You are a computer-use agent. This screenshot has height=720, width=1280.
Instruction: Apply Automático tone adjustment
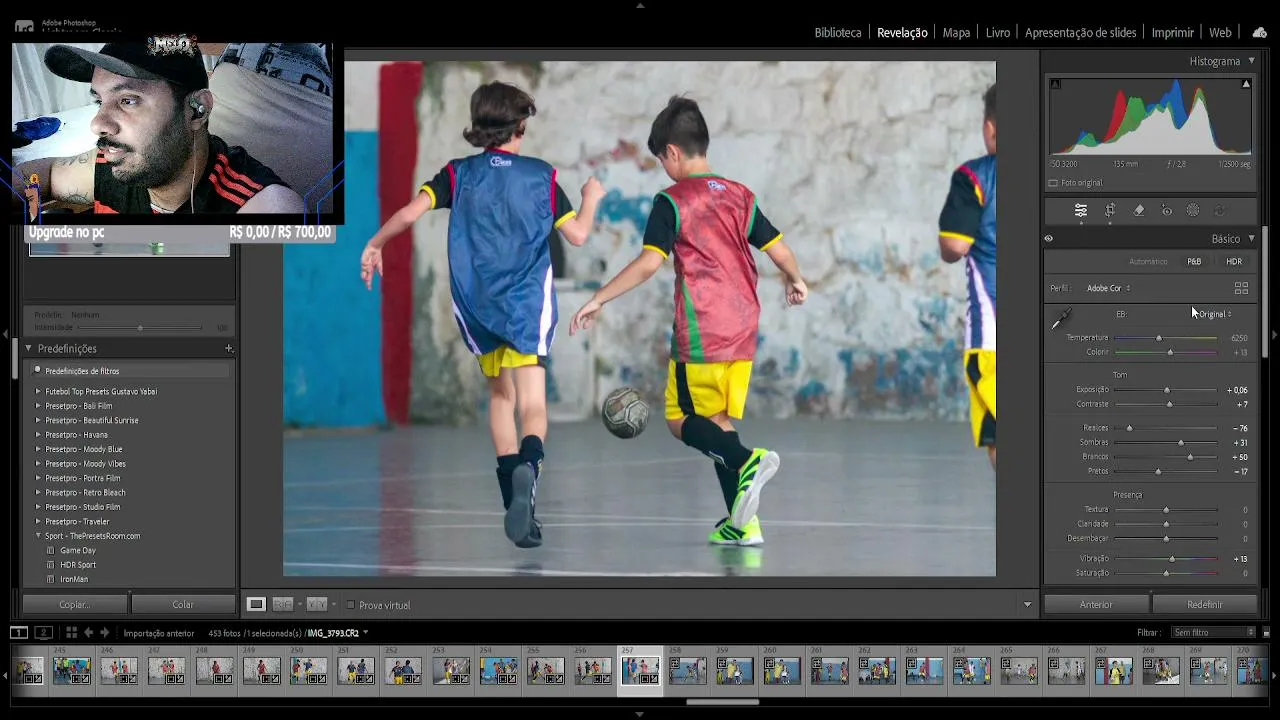coord(1148,262)
